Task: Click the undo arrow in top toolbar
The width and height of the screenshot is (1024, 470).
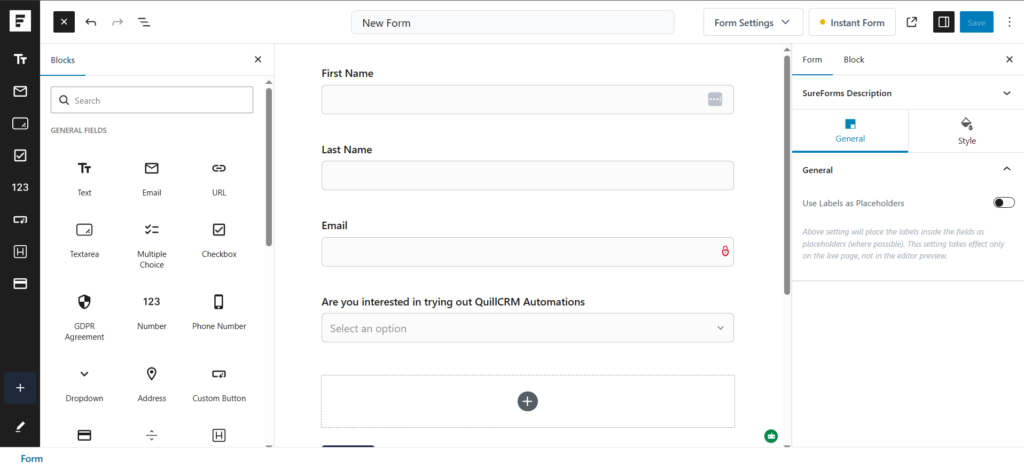Action: coord(91,22)
